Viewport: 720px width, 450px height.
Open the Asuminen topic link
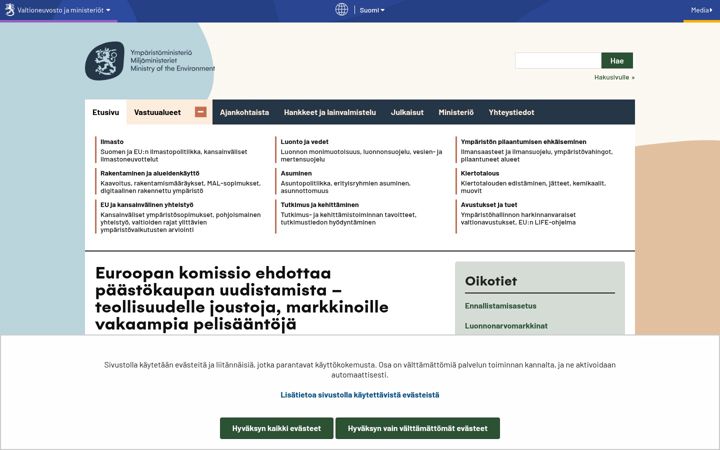click(296, 173)
